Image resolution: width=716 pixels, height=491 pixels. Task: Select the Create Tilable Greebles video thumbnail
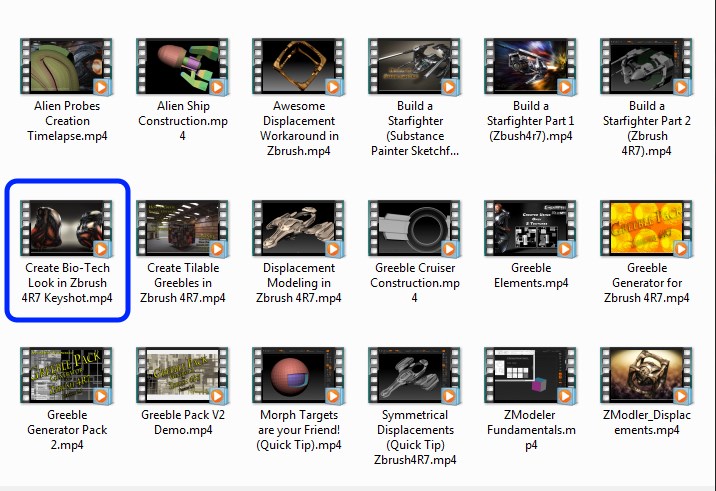(x=183, y=228)
